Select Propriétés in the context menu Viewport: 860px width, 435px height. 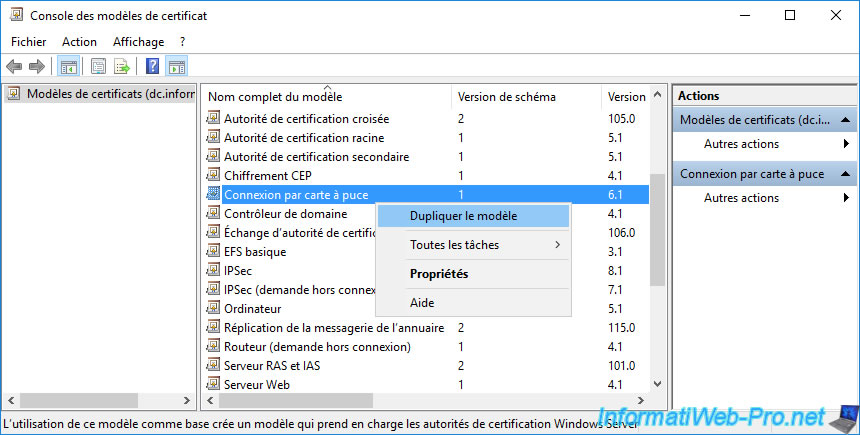(x=439, y=274)
